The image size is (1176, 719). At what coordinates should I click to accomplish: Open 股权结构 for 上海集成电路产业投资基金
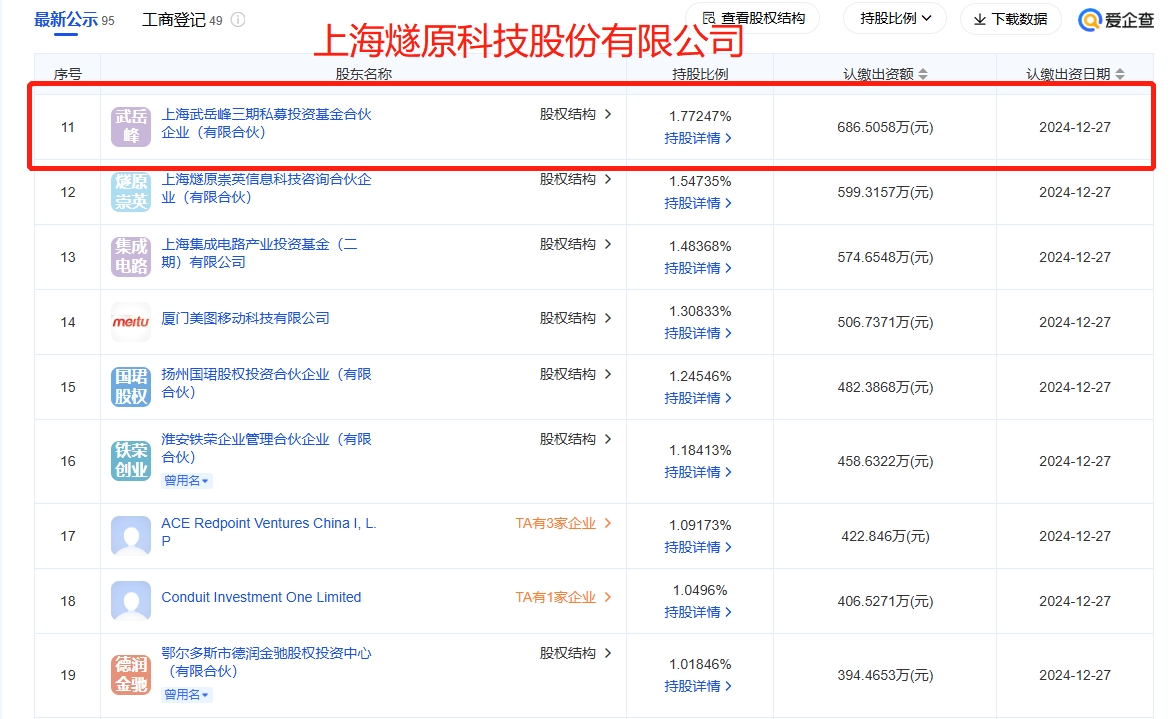coord(575,244)
